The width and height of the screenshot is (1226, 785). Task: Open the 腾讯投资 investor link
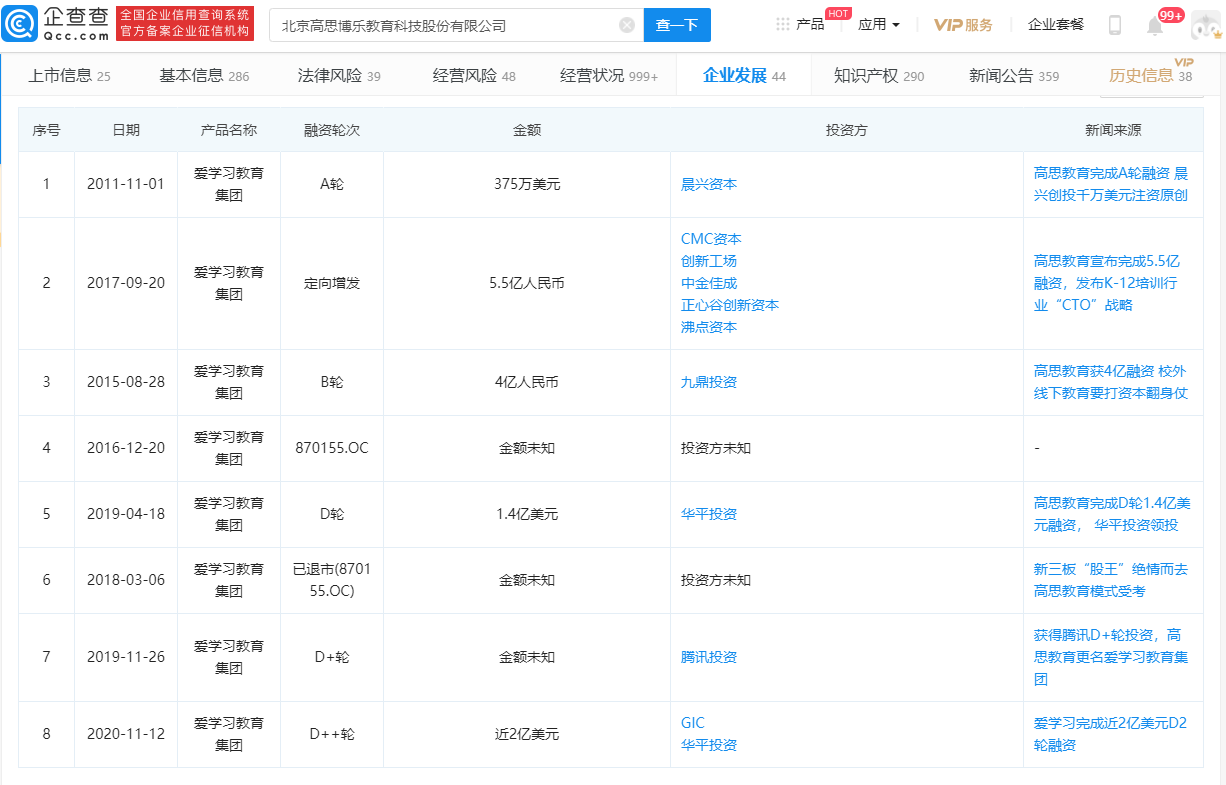coord(708,657)
